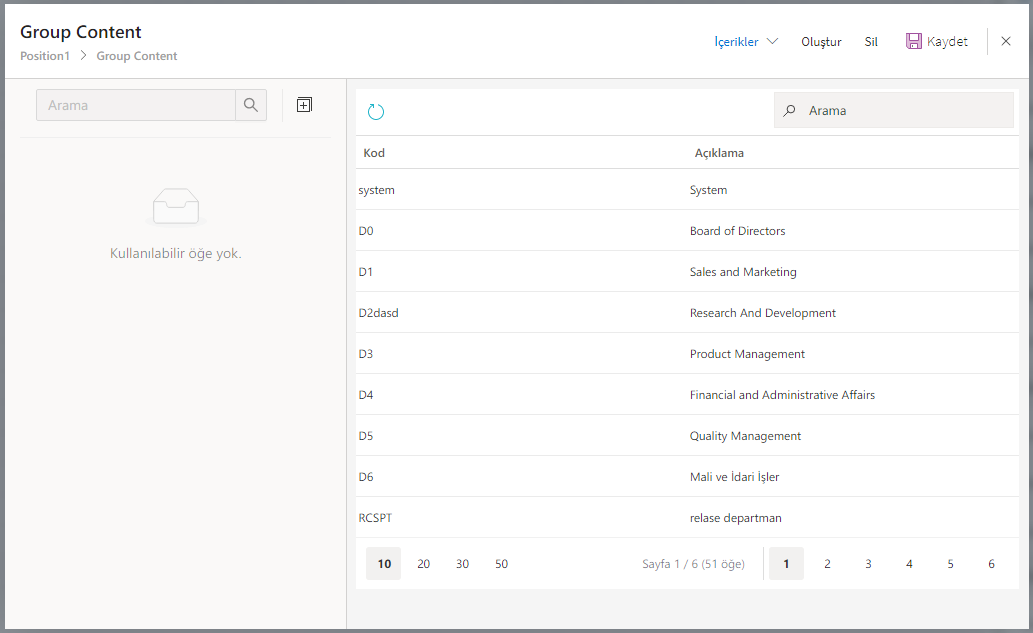The width and height of the screenshot is (1033, 633).
Task: Click the Kaydet save button
Action: (x=937, y=42)
